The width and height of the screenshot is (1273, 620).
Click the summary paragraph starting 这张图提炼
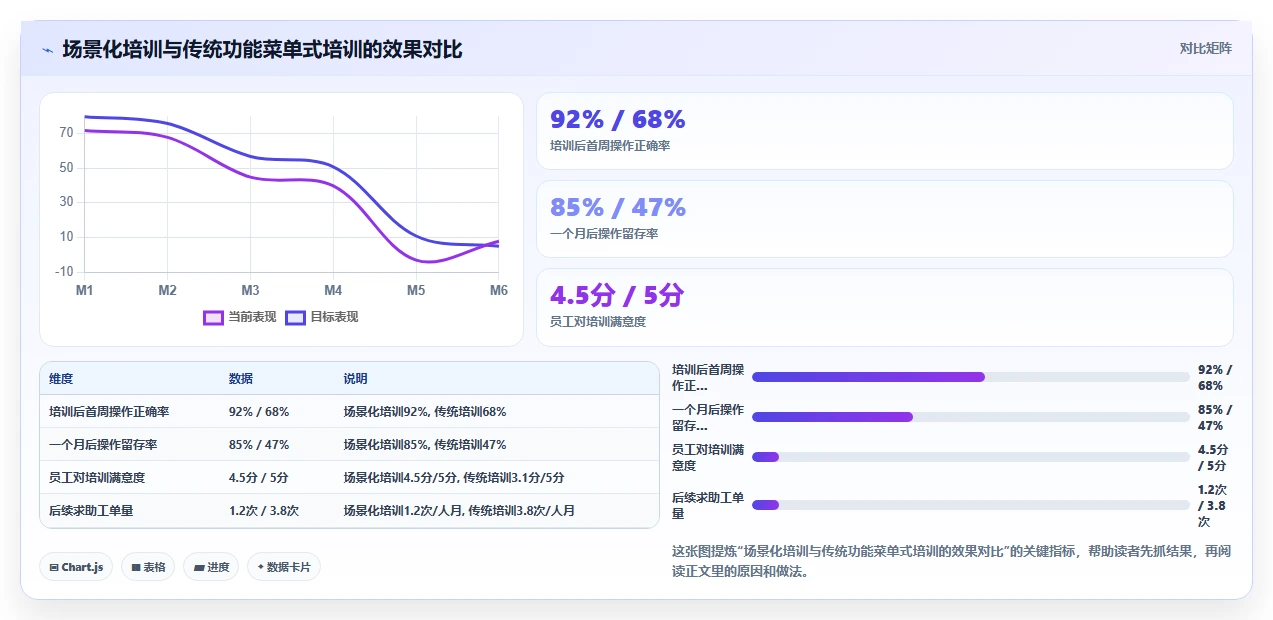[951, 561]
